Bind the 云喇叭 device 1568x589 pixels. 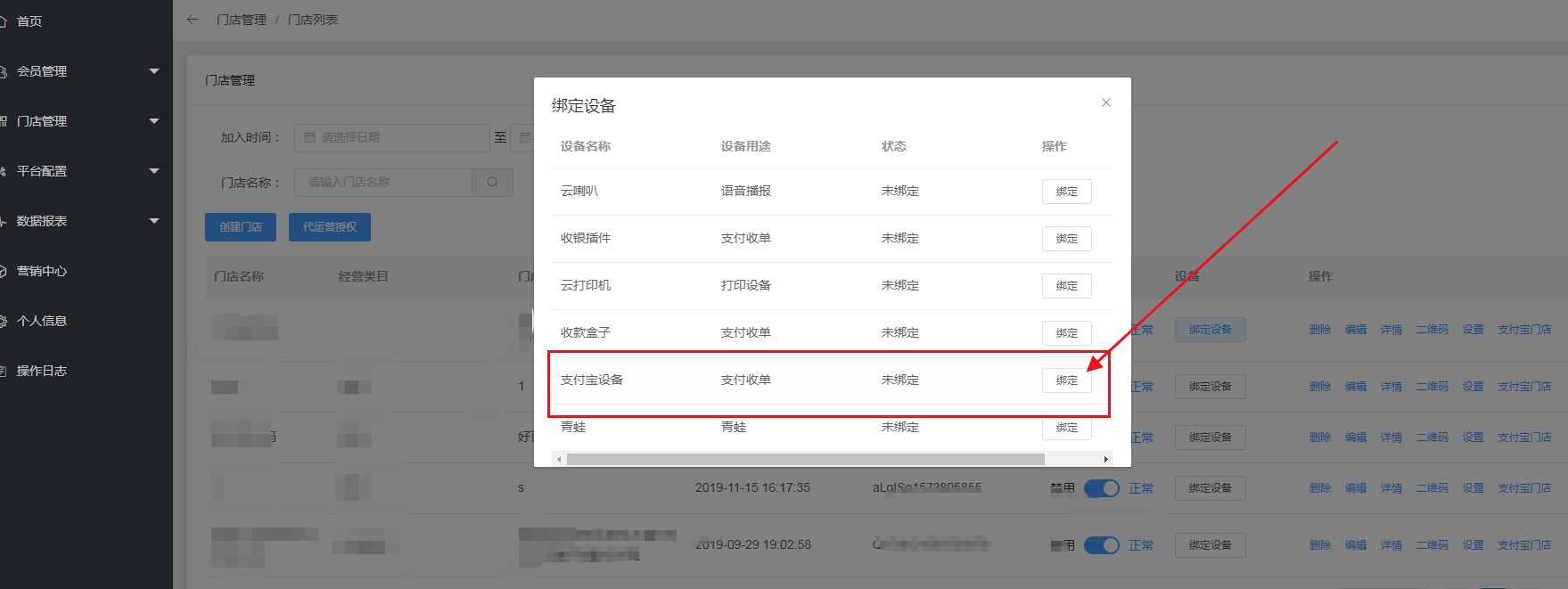pos(1066,192)
